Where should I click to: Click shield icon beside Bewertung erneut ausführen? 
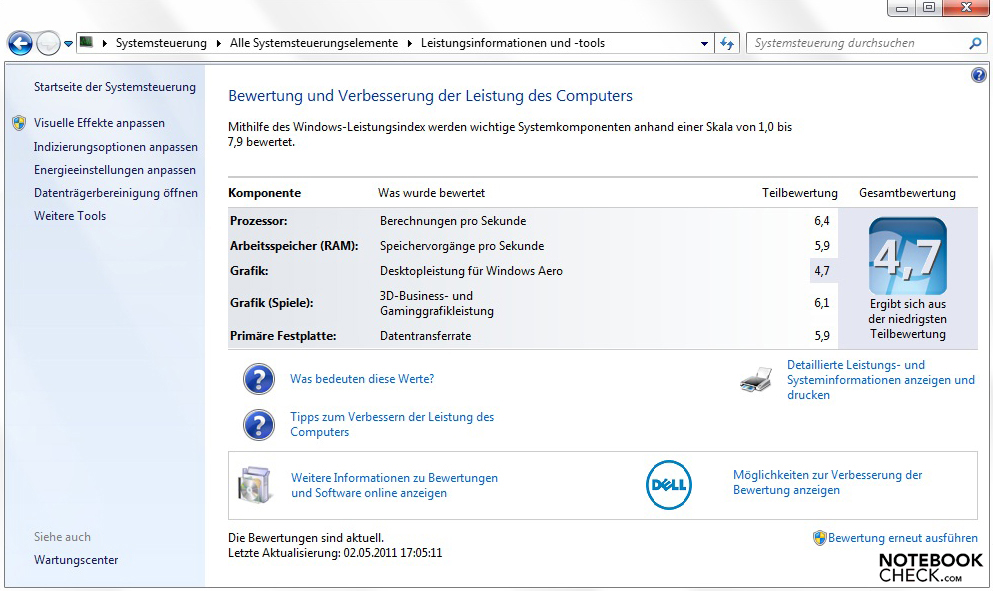tap(819, 538)
